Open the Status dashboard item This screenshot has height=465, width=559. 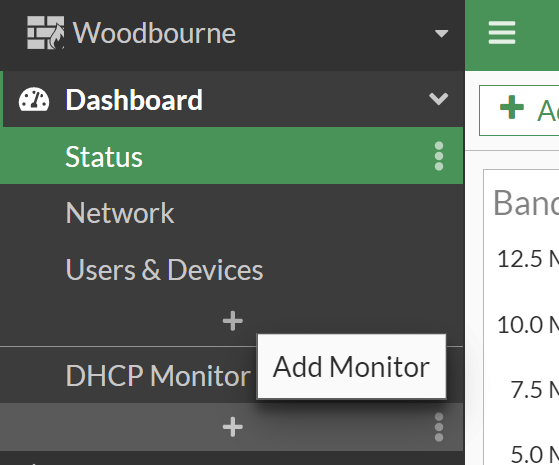pyautogui.click(x=232, y=156)
